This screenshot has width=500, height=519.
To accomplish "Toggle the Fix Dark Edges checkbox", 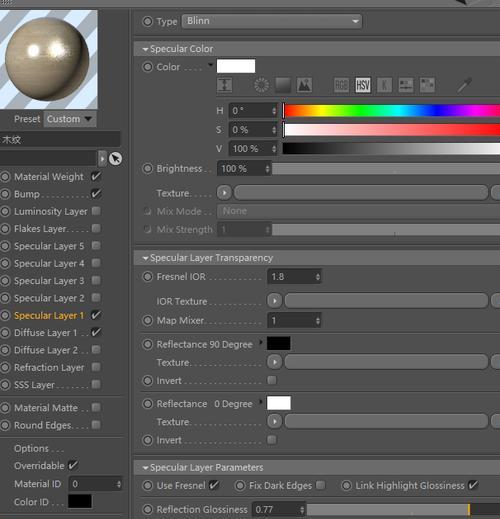I will (320, 485).
